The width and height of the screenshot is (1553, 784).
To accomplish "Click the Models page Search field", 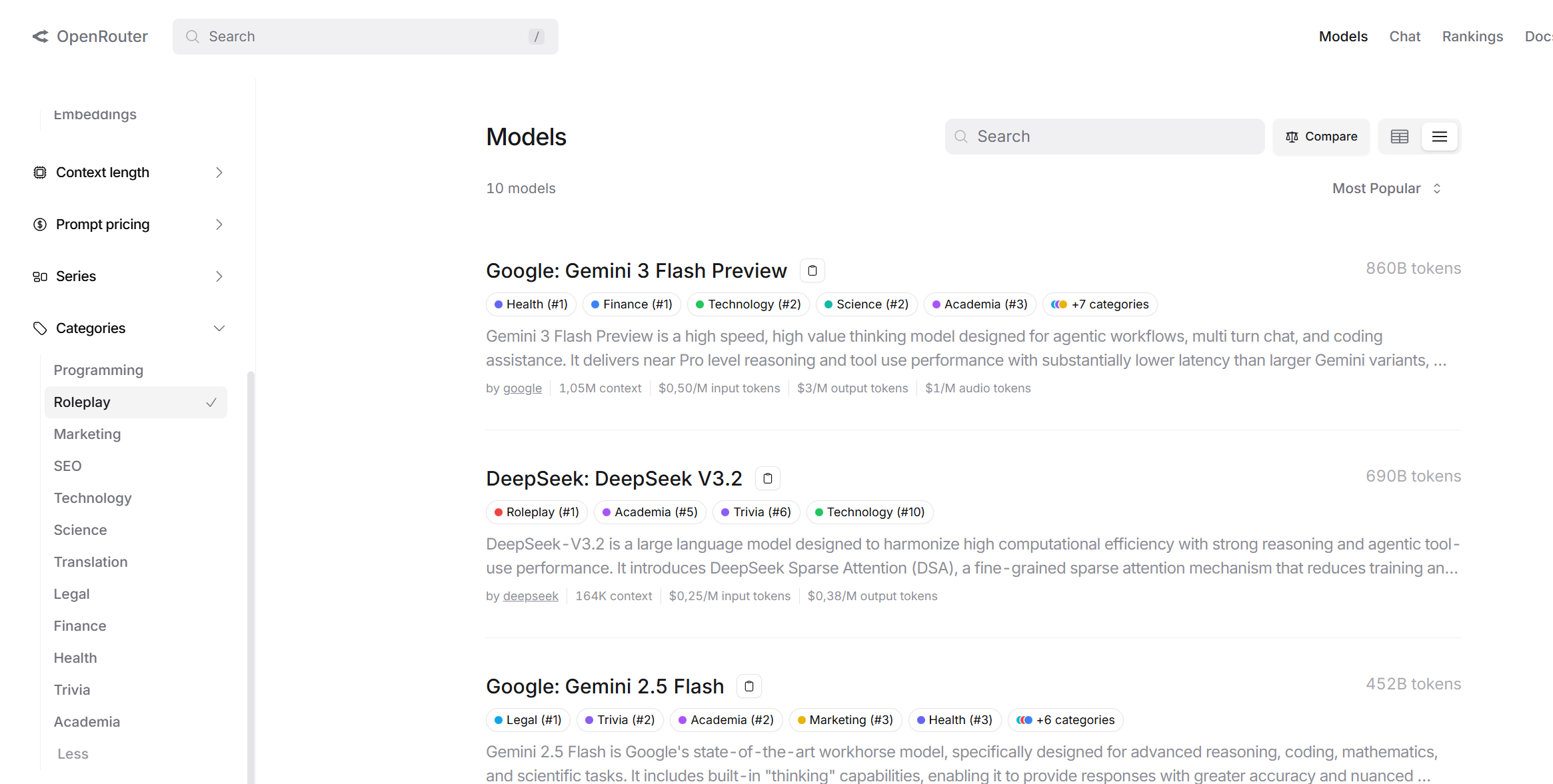I will (x=1104, y=137).
